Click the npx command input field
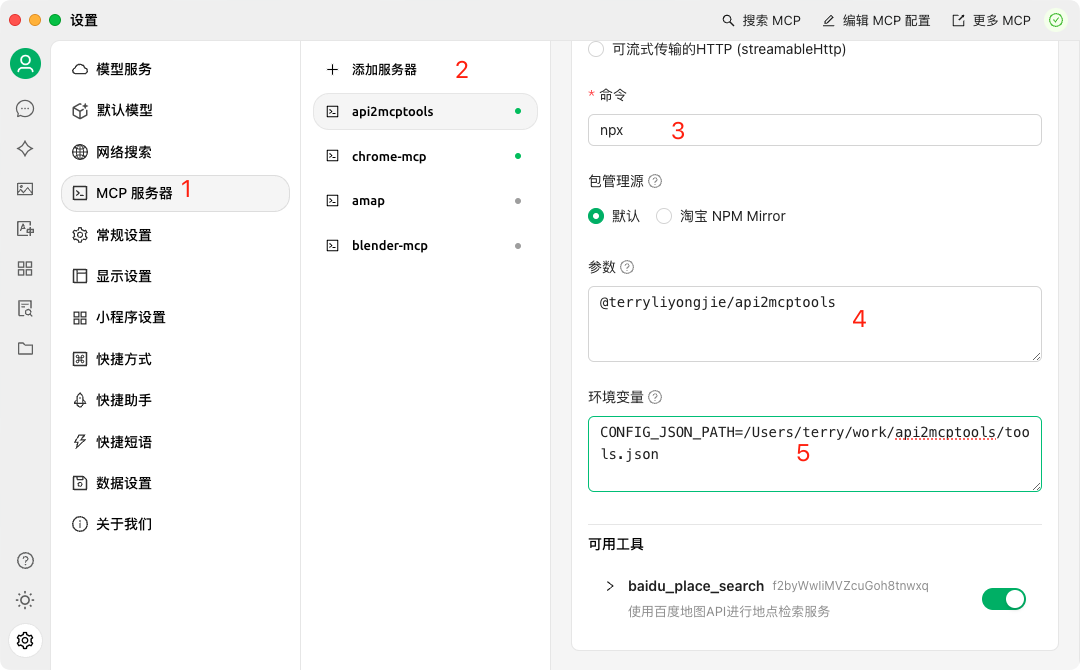This screenshot has height=670, width=1080. [x=815, y=129]
